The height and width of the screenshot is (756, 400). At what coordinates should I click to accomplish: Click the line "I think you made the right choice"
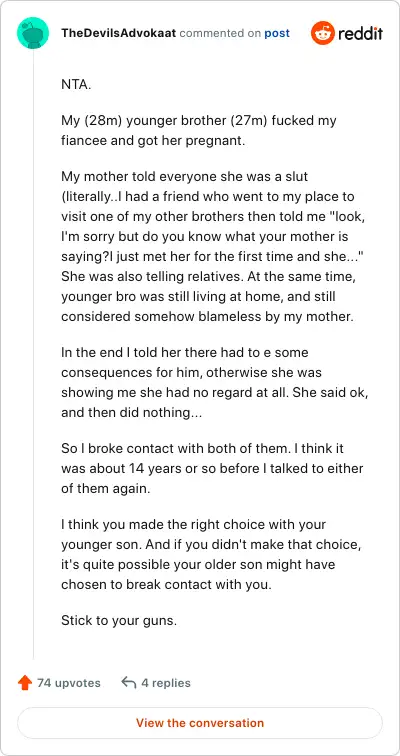click(x=194, y=524)
